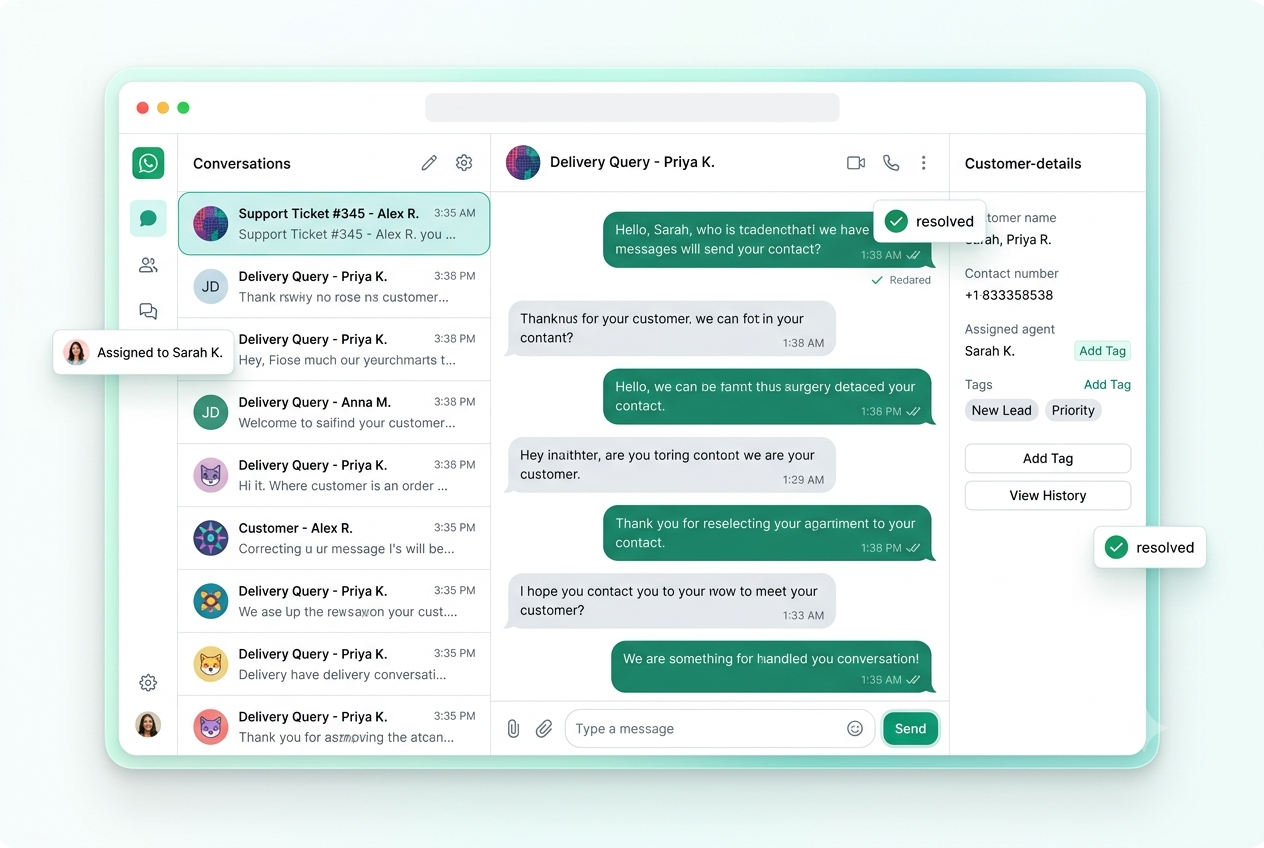This screenshot has height=848, width=1264.
Task: Click the compose pencil icon in Conversations
Action: tap(429, 163)
